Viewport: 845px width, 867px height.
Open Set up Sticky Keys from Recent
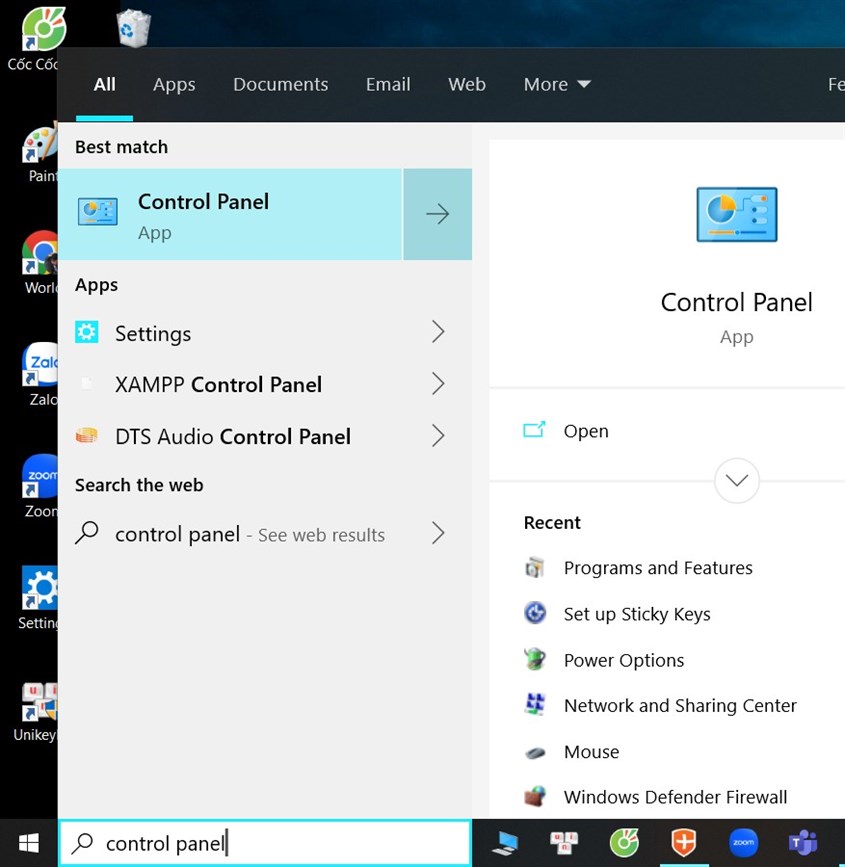pyautogui.click(x=637, y=614)
